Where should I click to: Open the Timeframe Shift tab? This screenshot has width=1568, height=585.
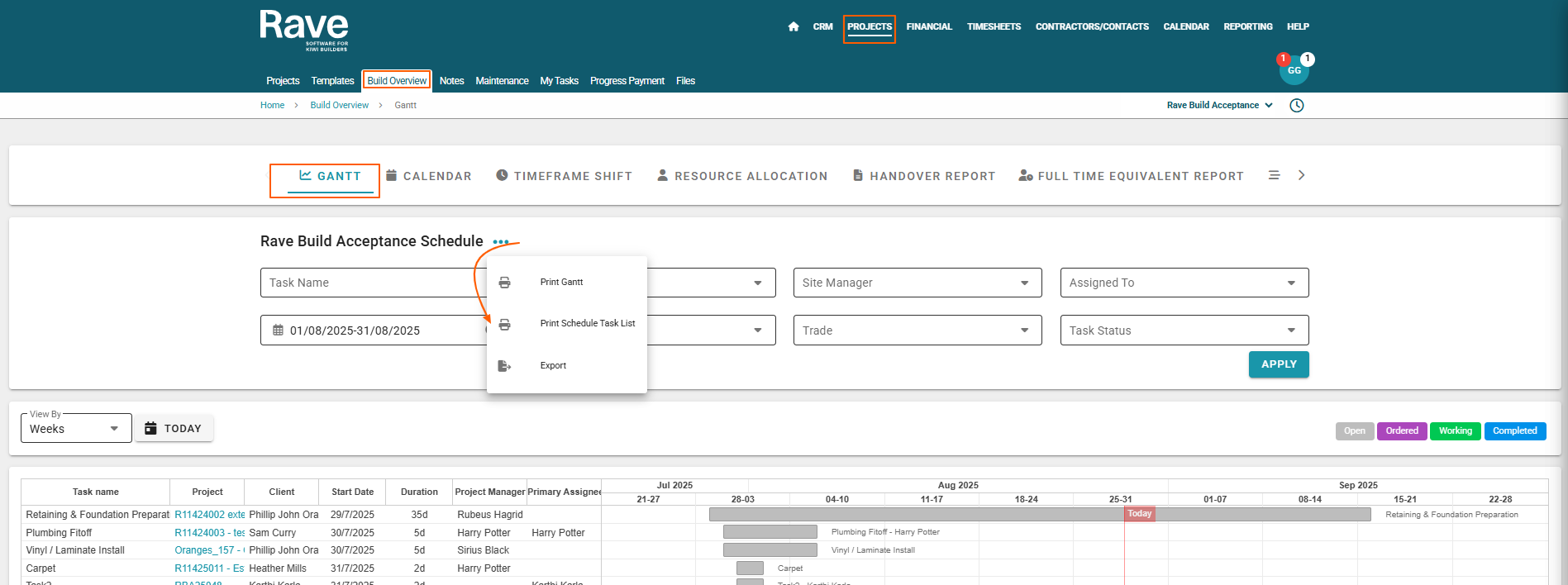click(x=564, y=176)
